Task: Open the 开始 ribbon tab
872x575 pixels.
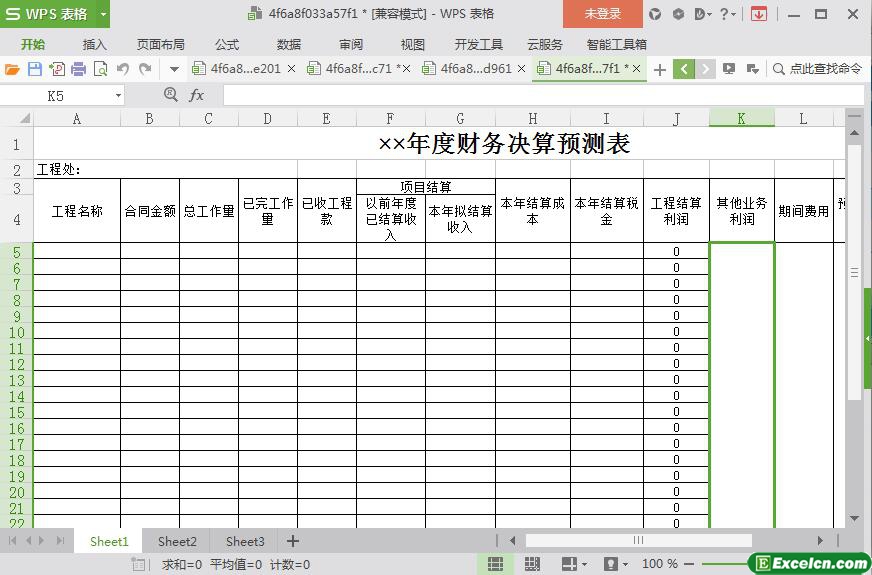Action: [x=33, y=44]
